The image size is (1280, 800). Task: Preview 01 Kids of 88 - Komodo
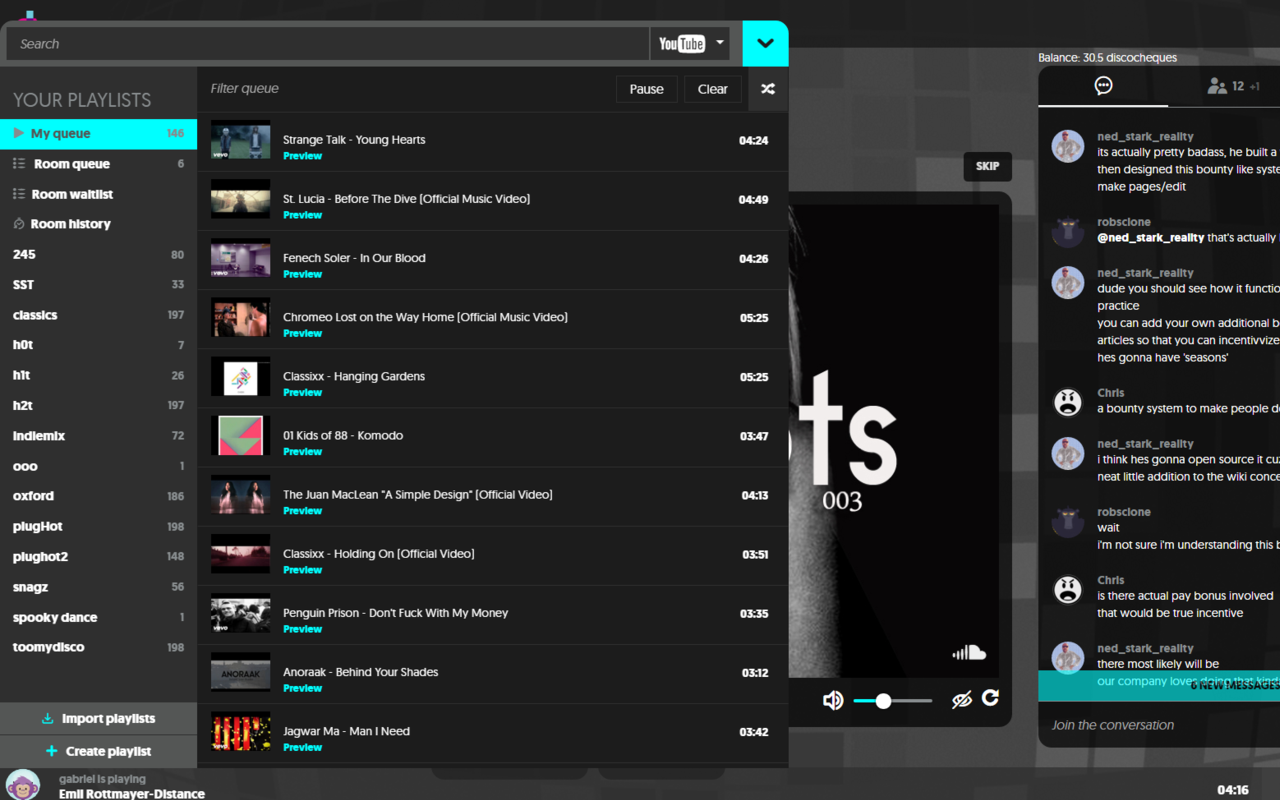pyautogui.click(x=302, y=451)
